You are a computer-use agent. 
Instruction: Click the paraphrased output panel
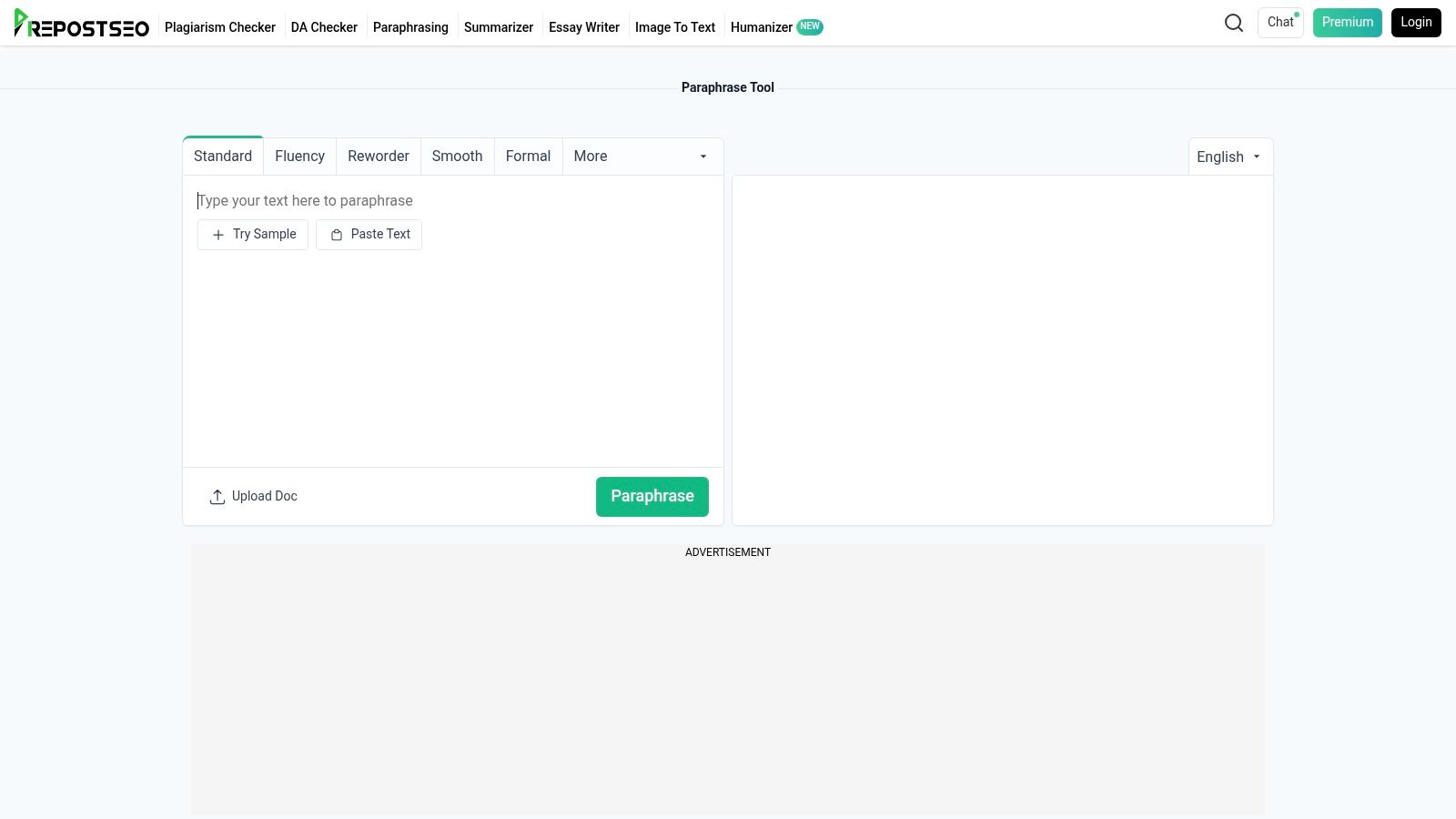[1003, 350]
